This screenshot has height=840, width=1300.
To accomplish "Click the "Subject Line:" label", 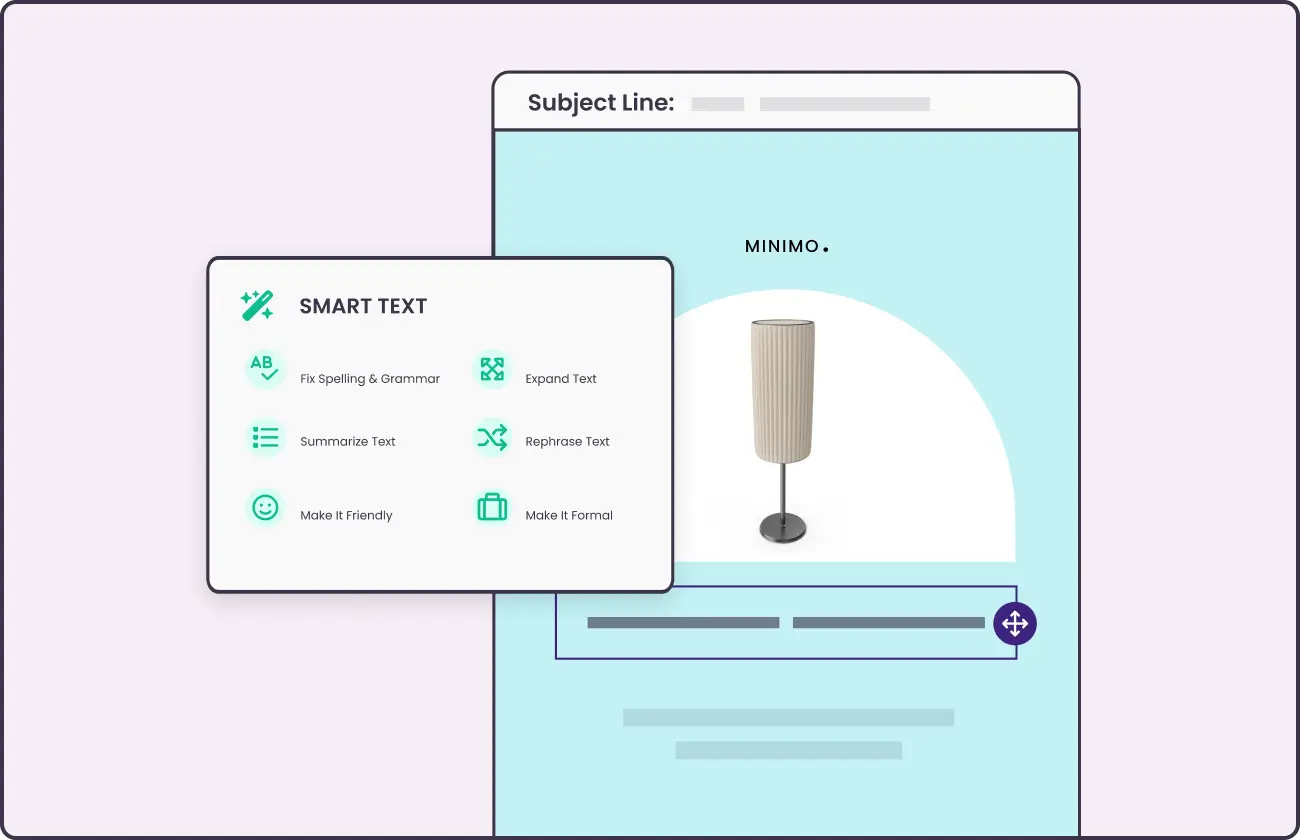I will pyautogui.click(x=601, y=103).
